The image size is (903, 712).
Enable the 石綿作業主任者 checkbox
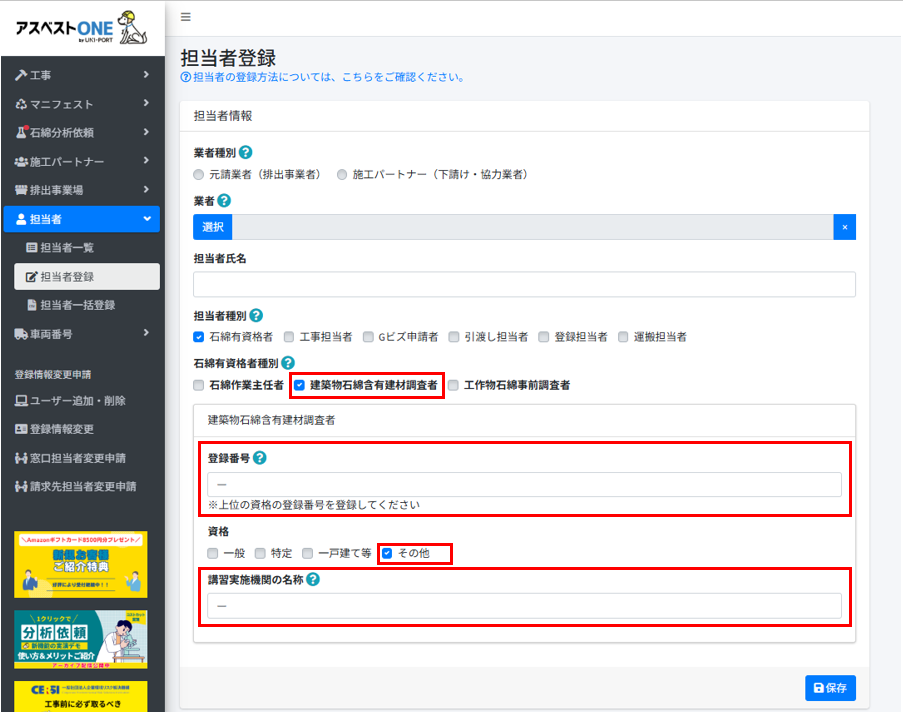(x=199, y=385)
